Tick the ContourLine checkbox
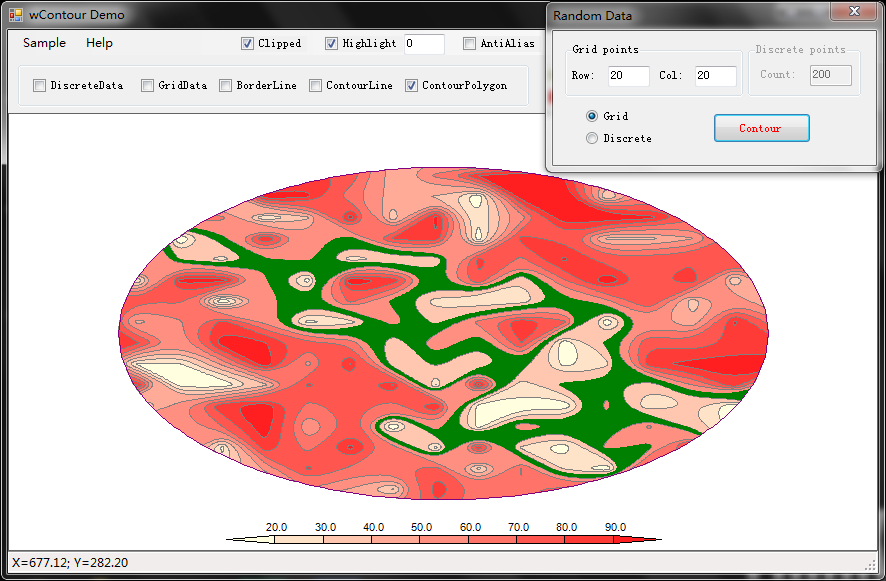Image resolution: width=886 pixels, height=581 pixels. coord(315,86)
